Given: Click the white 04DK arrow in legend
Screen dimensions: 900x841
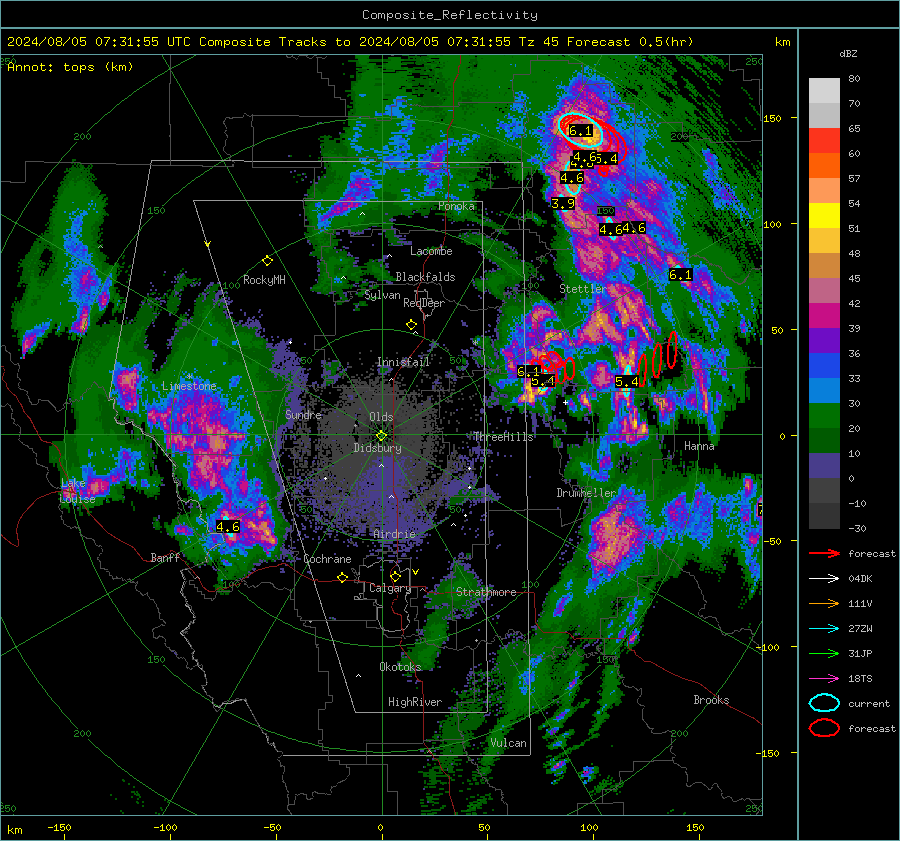Looking at the screenshot, I should coord(824,578).
